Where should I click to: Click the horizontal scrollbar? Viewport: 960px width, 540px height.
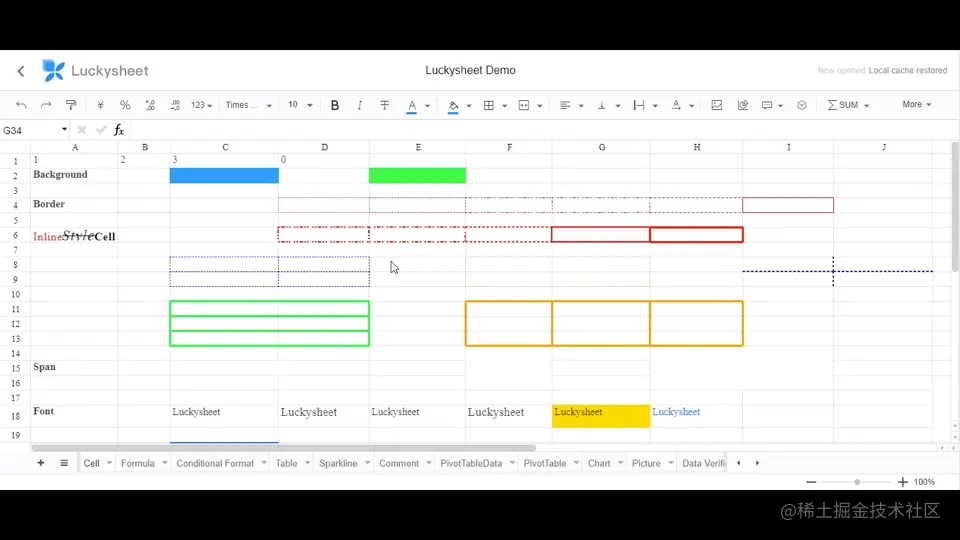283,448
